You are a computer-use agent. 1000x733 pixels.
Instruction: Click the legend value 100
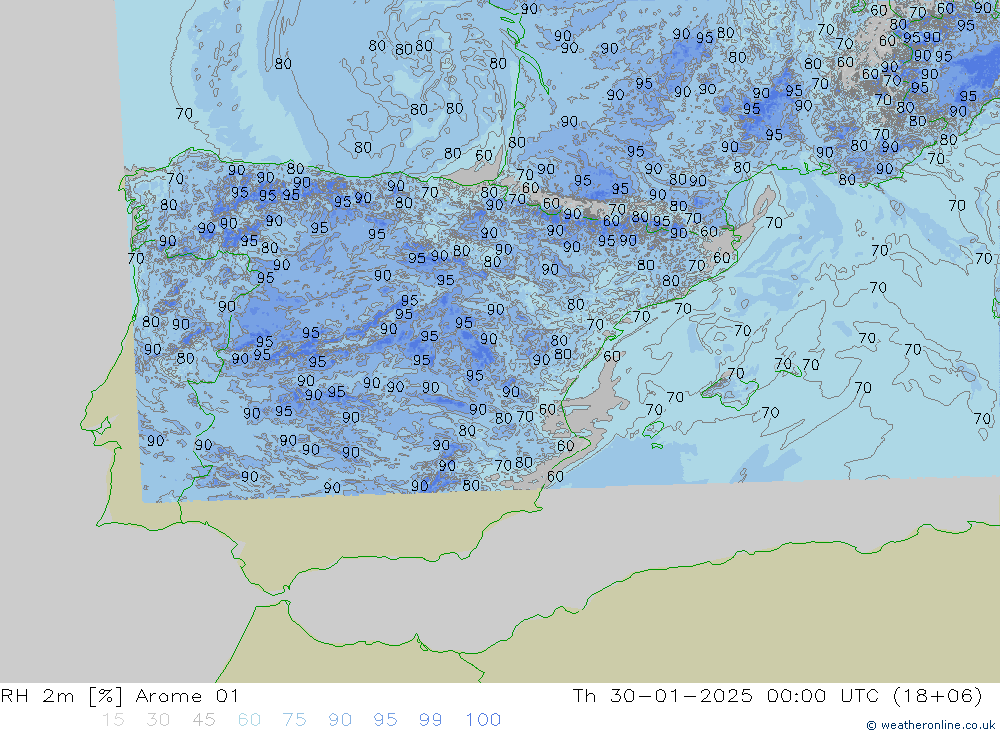(483, 720)
